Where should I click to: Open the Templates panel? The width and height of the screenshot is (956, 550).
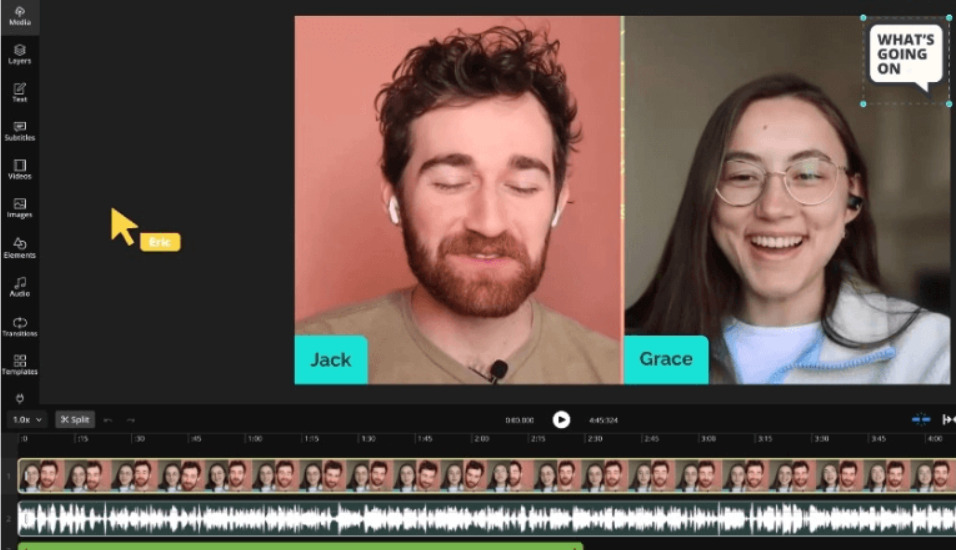[x=20, y=365]
